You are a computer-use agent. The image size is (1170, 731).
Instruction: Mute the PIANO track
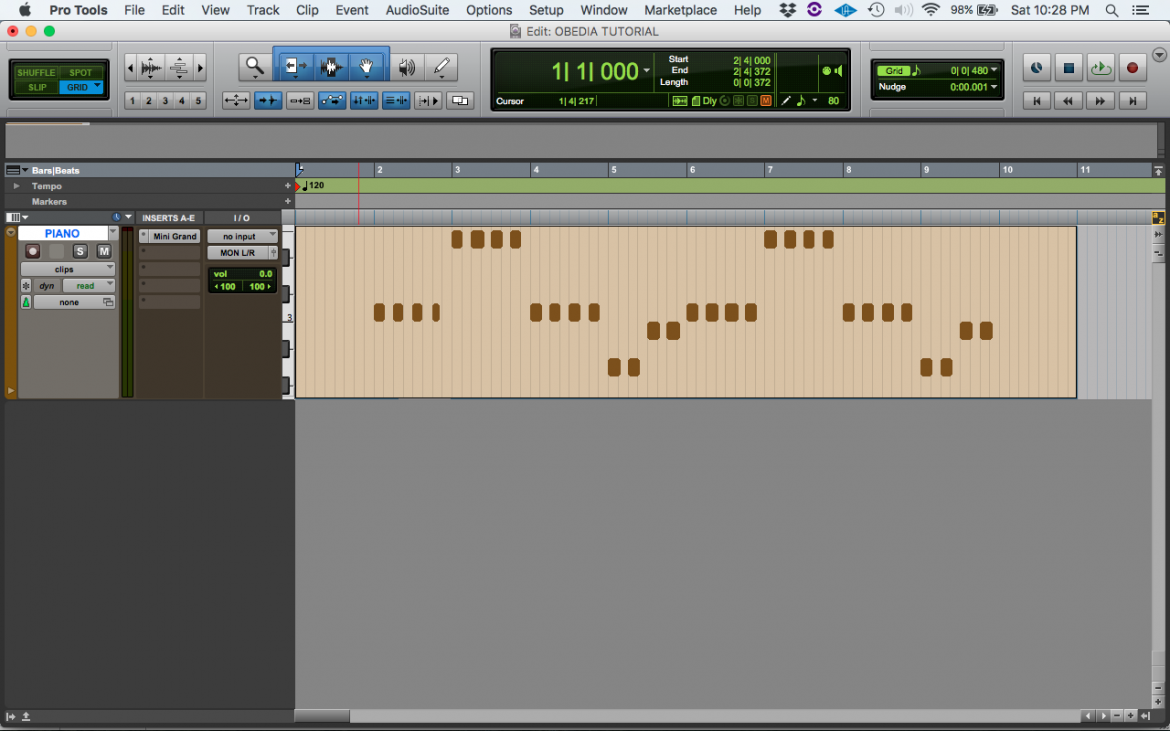point(103,251)
